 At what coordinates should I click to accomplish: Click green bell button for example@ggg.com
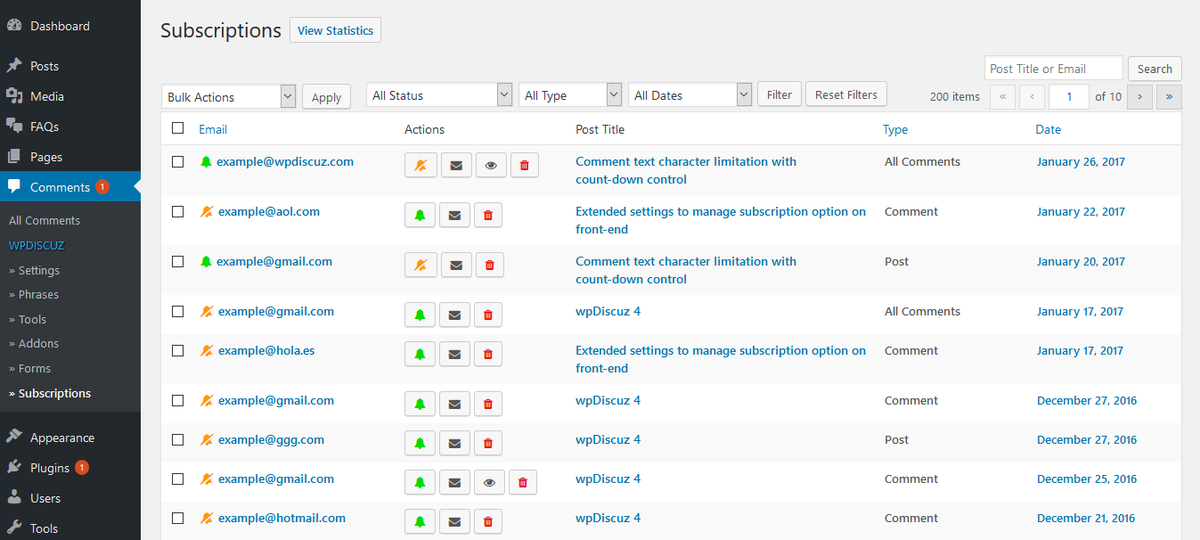[x=420, y=443]
